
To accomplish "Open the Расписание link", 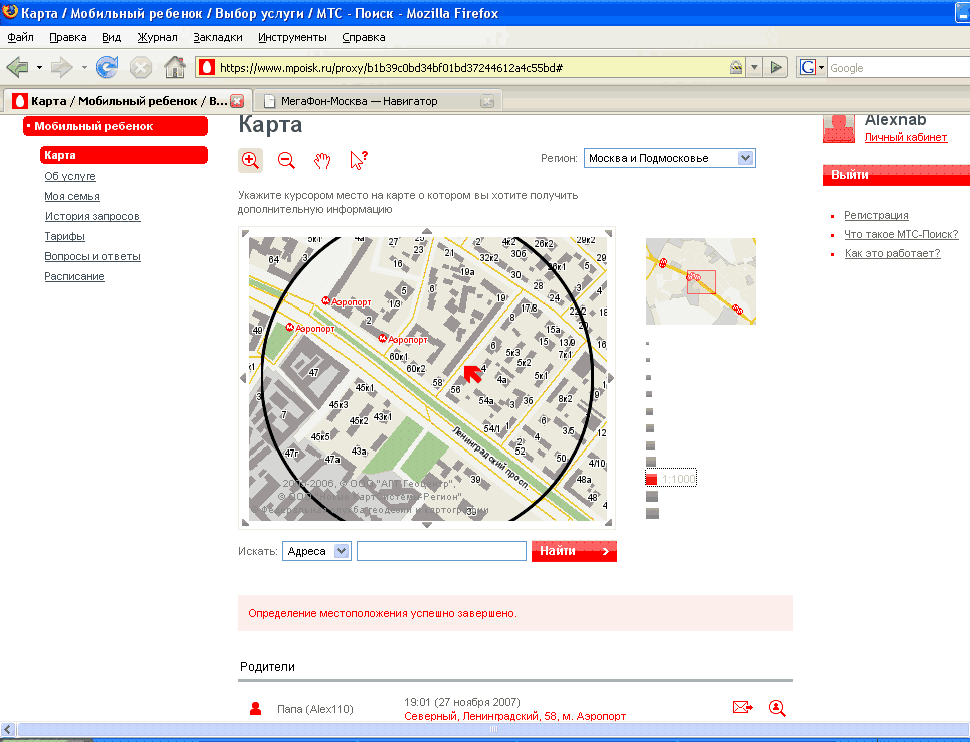I will (x=74, y=276).
